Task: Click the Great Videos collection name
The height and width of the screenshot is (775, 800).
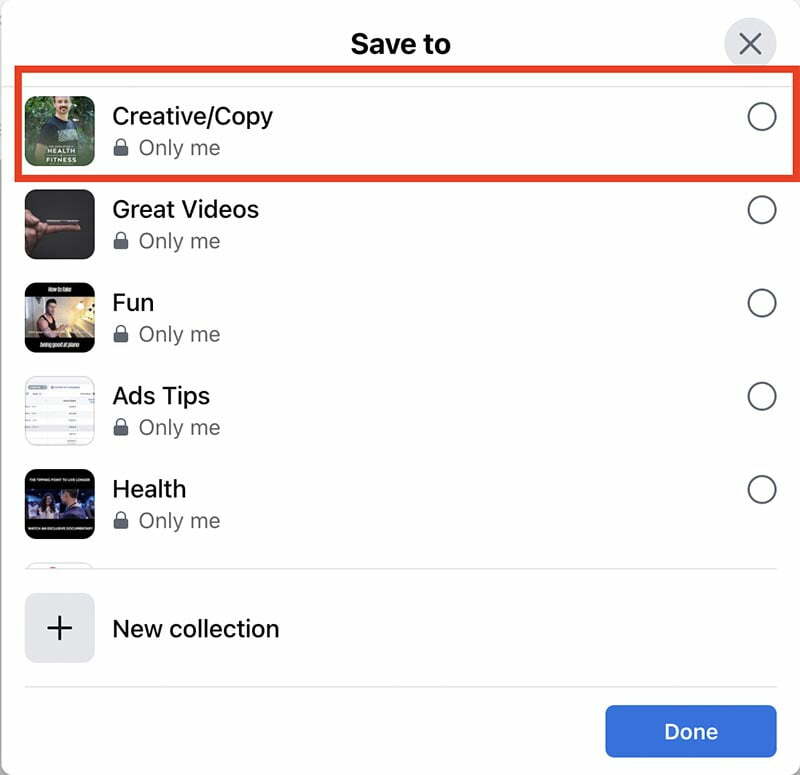Action: 186,210
